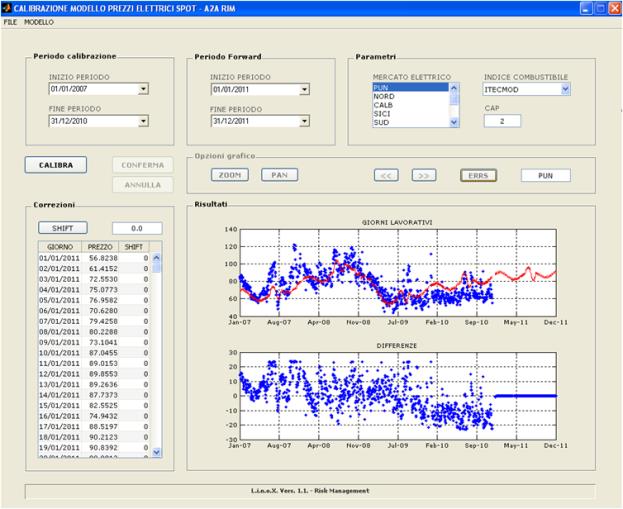623x509 pixels.
Task: Click market list scroll up arrow
Action: click(454, 87)
